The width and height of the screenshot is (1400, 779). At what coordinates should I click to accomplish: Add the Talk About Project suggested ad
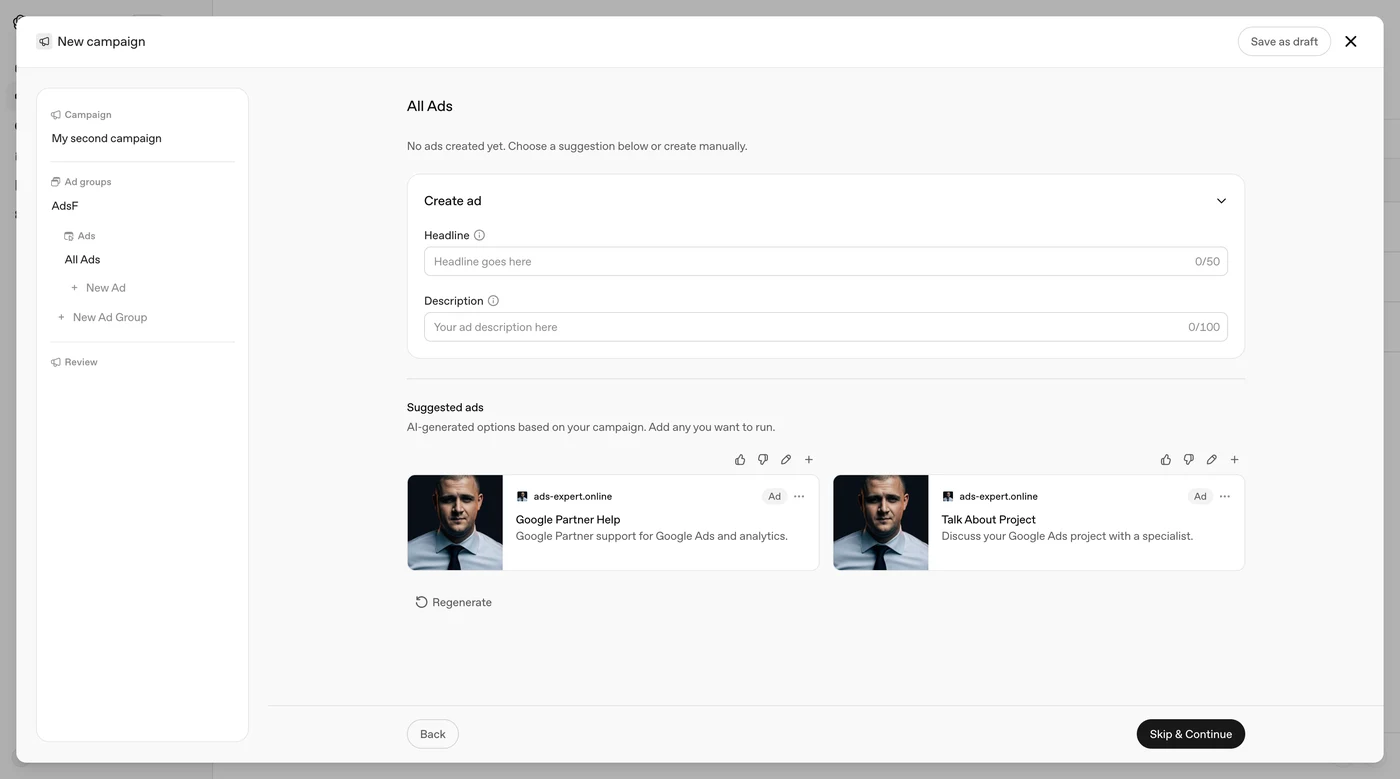[x=1235, y=460]
